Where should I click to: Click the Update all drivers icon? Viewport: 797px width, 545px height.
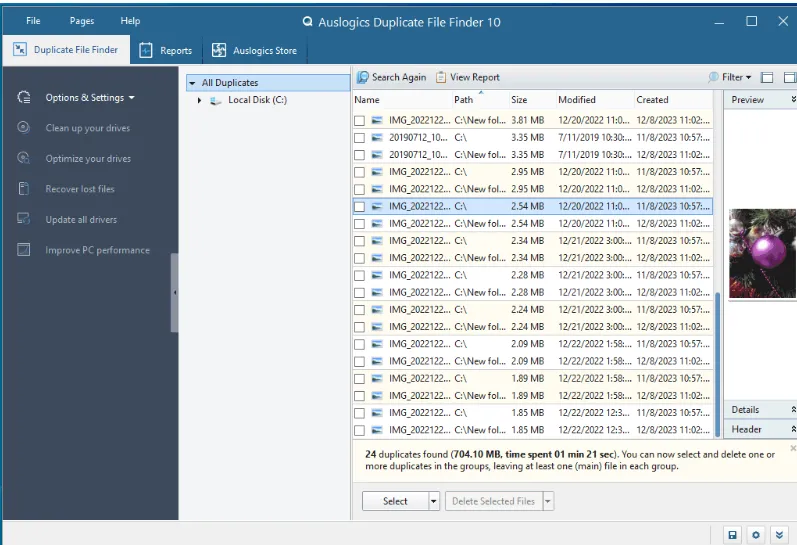(23, 219)
